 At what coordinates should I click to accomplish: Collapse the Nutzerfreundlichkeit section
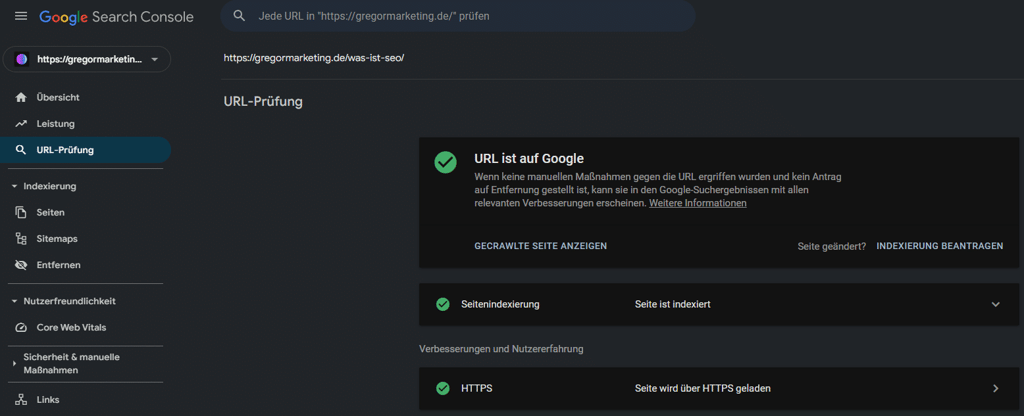pos(14,302)
